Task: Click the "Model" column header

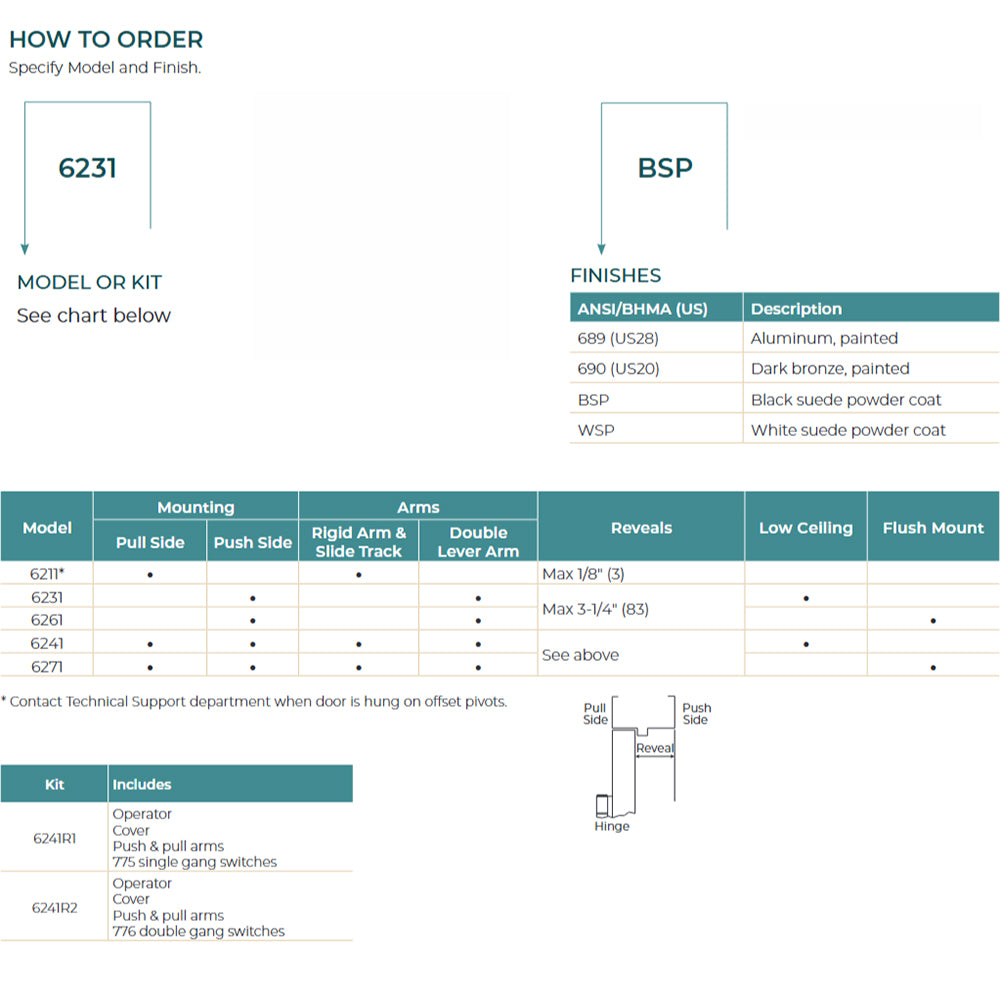Action: pyautogui.click(x=47, y=528)
